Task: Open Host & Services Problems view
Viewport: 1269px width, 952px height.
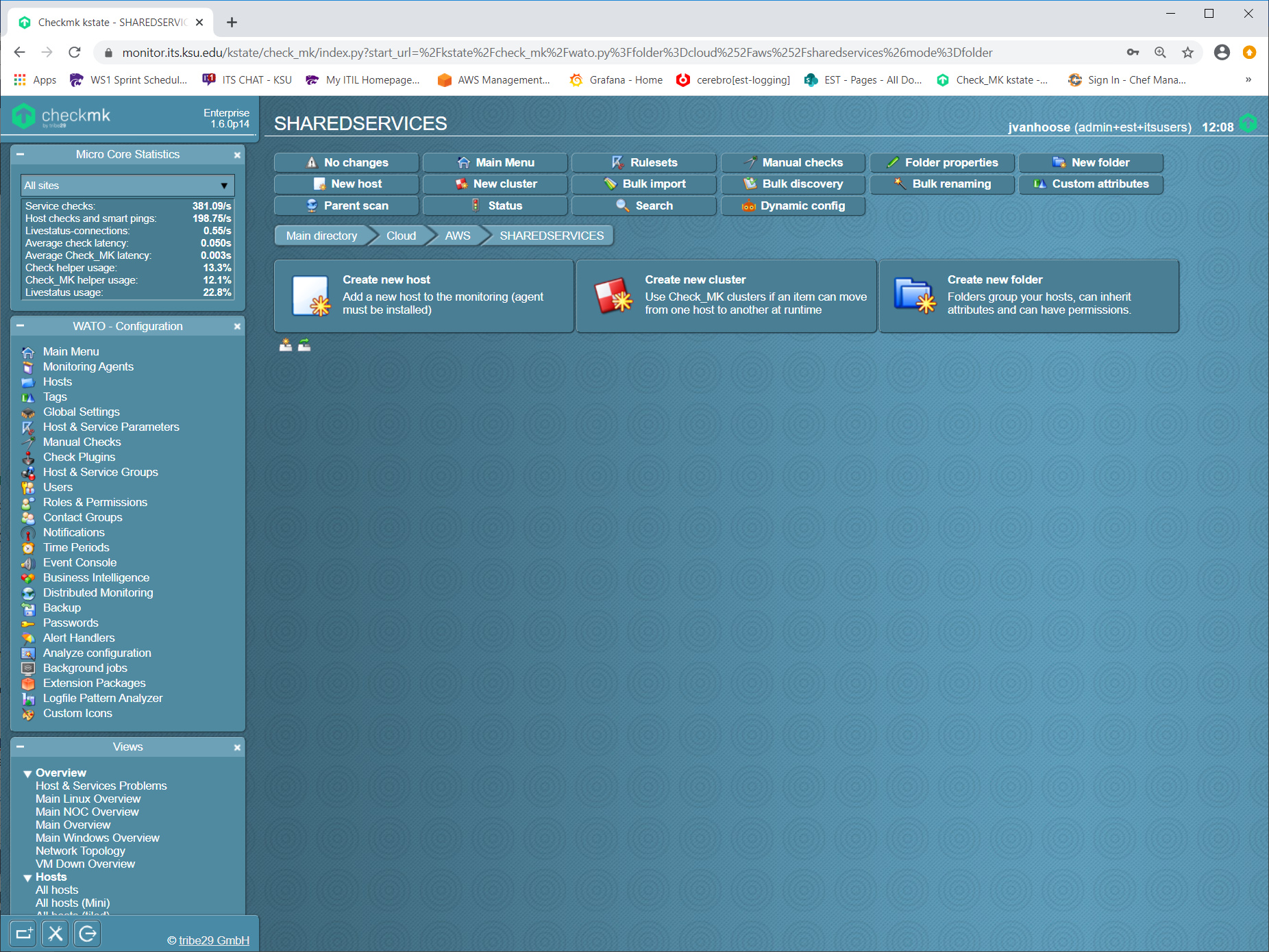Action: tap(101, 786)
